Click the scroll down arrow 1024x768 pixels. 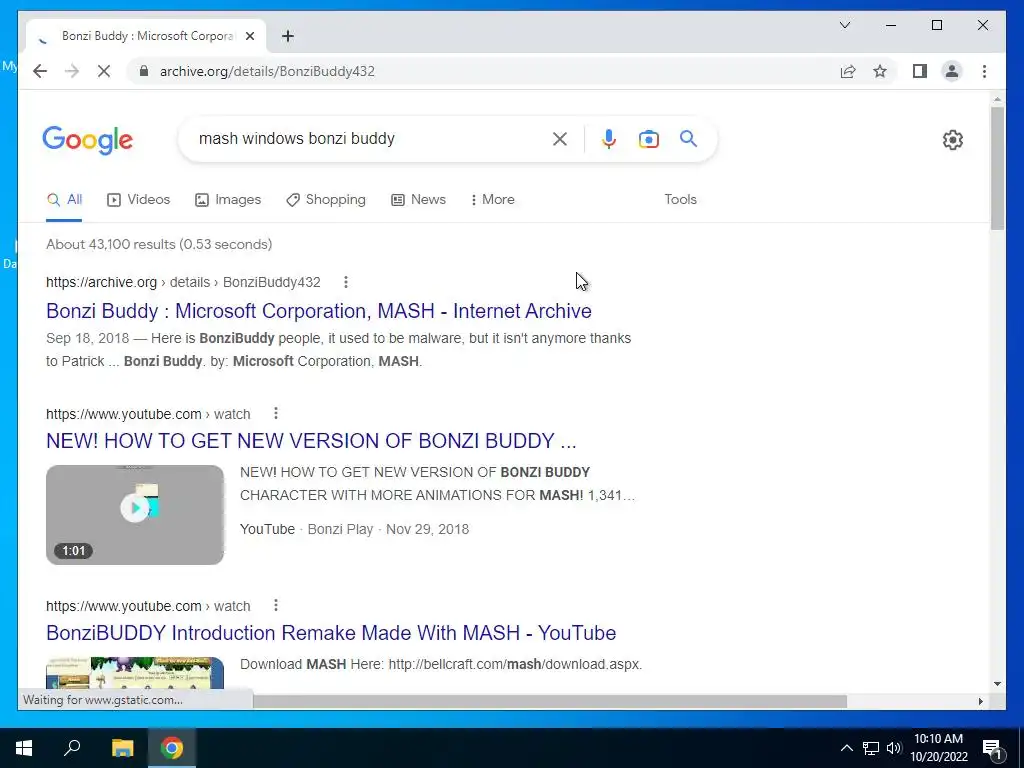pos(997,684)
